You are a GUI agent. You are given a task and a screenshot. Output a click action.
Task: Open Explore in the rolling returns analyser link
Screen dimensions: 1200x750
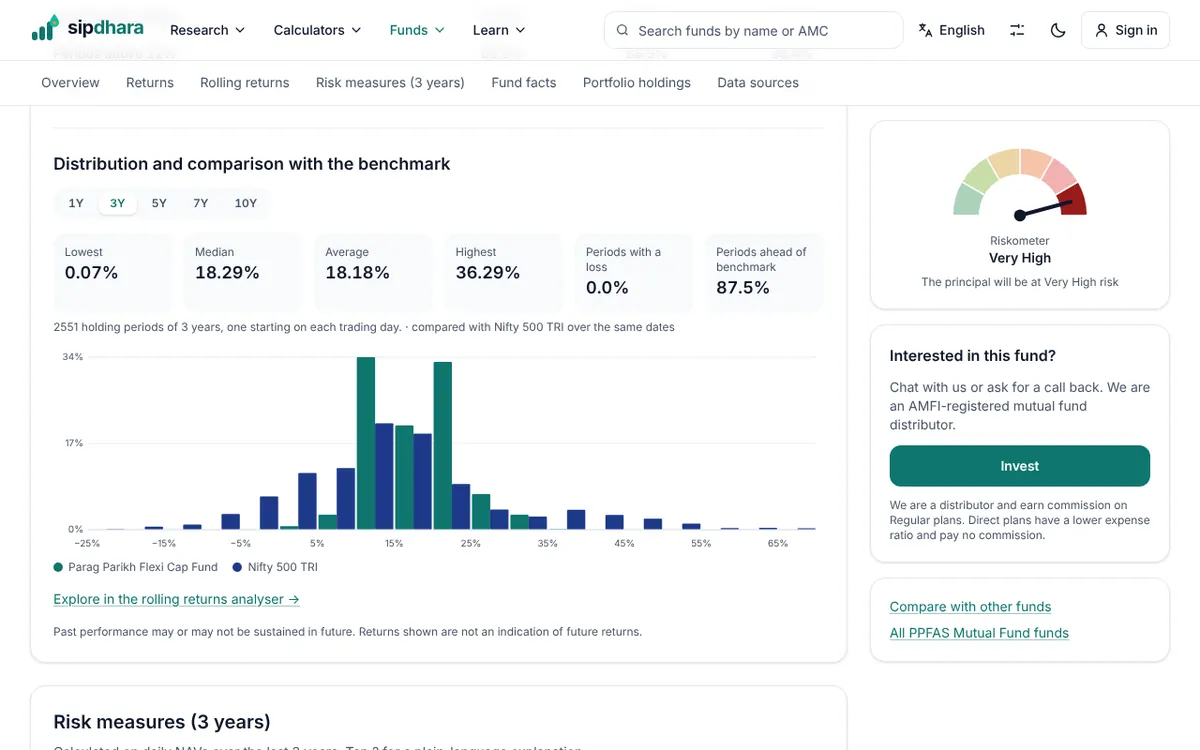coord(176,599)
